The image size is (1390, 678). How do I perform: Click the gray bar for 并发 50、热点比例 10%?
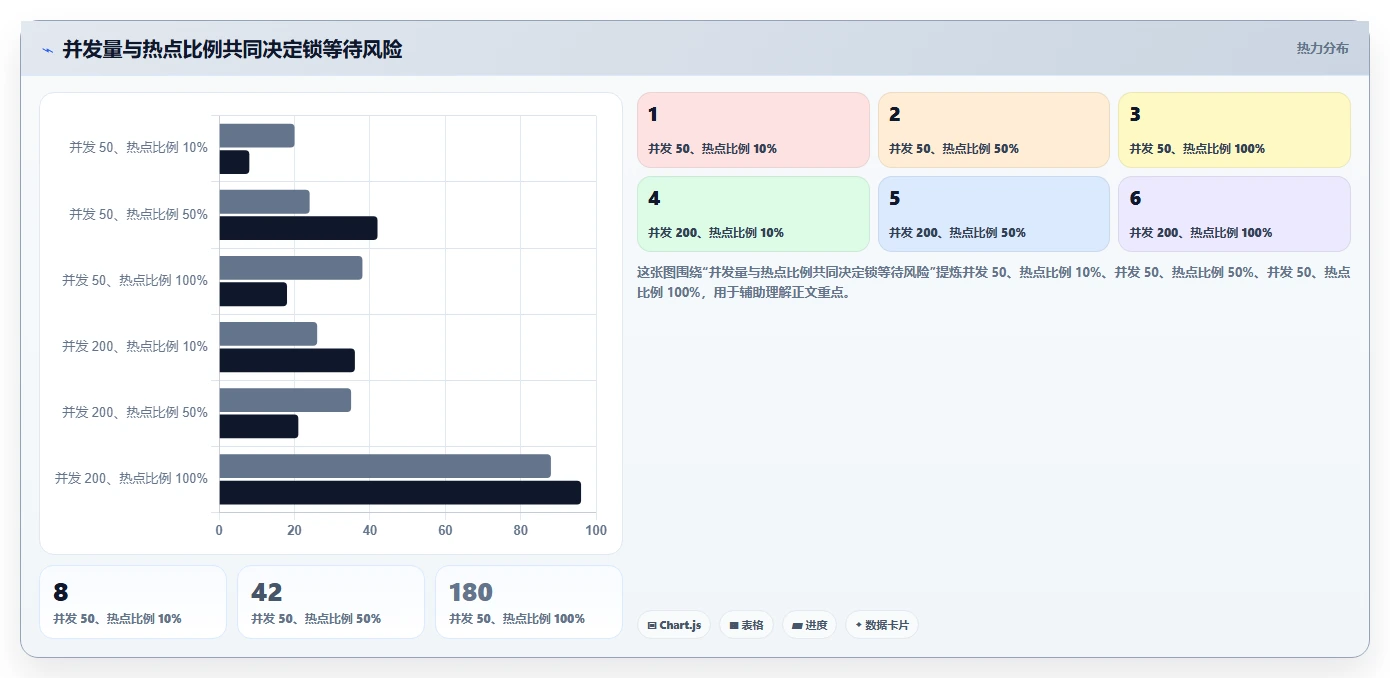257,136
